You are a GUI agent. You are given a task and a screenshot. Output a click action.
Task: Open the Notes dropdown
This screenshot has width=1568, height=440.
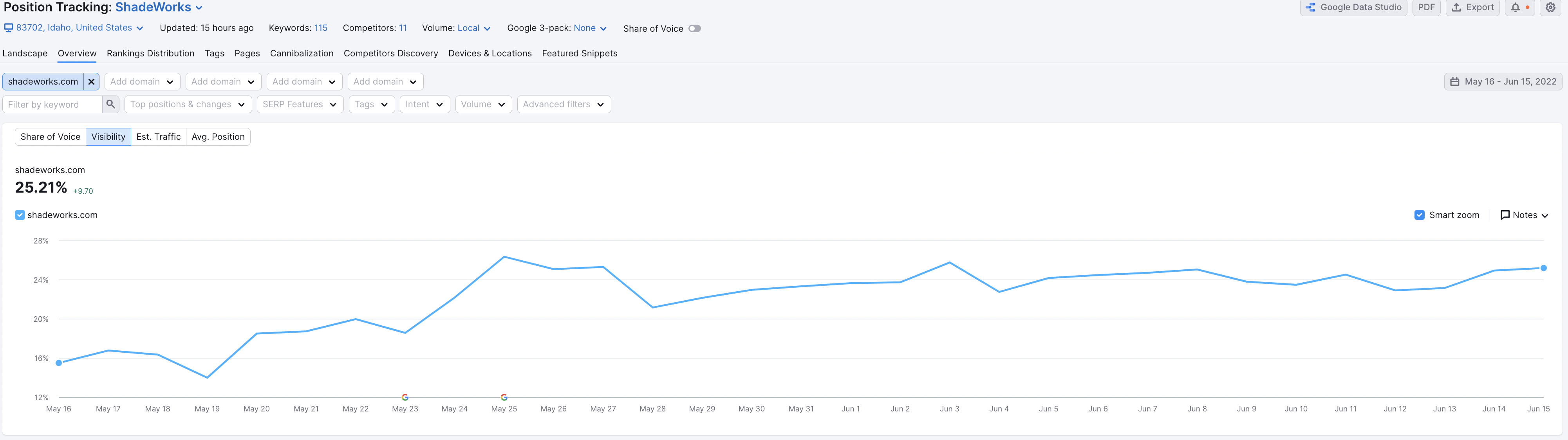click(x=1524, y=215)
